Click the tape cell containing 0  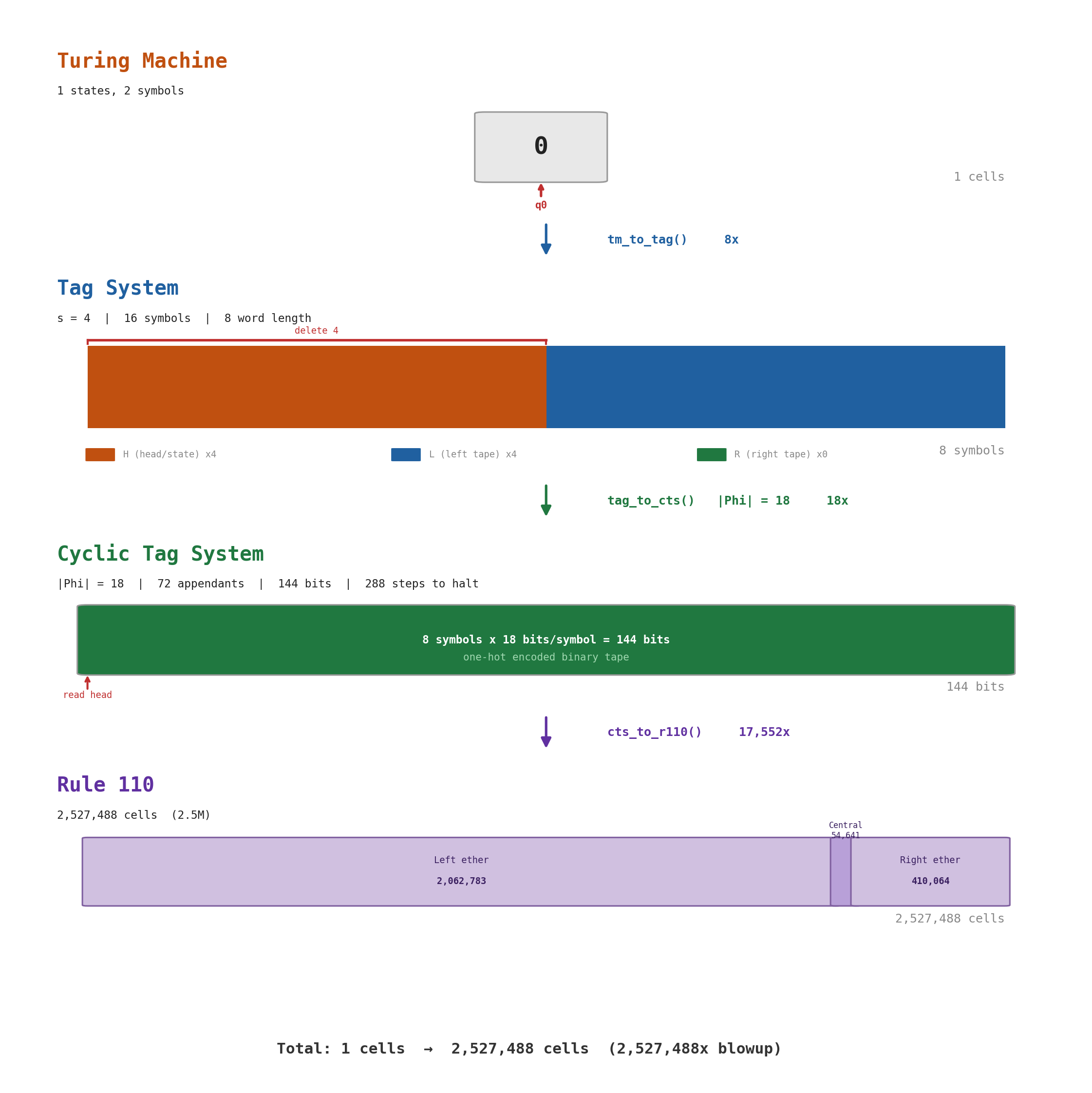540,147
